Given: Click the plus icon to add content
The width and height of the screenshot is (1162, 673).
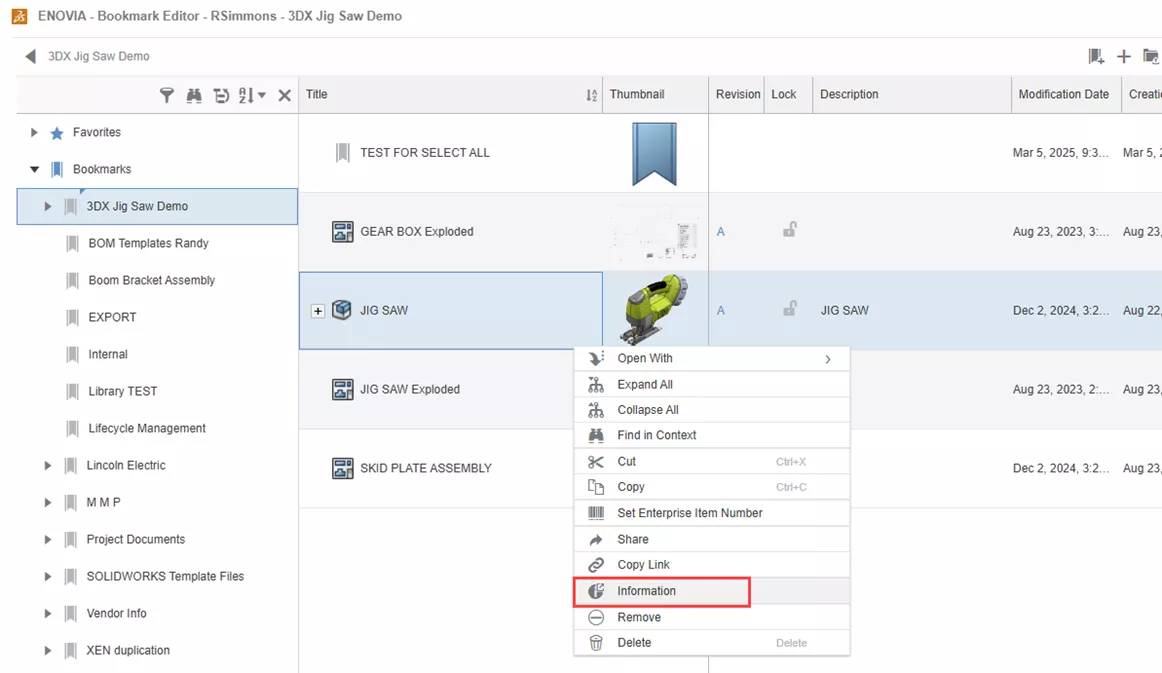Looking at the screenshot, I should (1123, 57).
